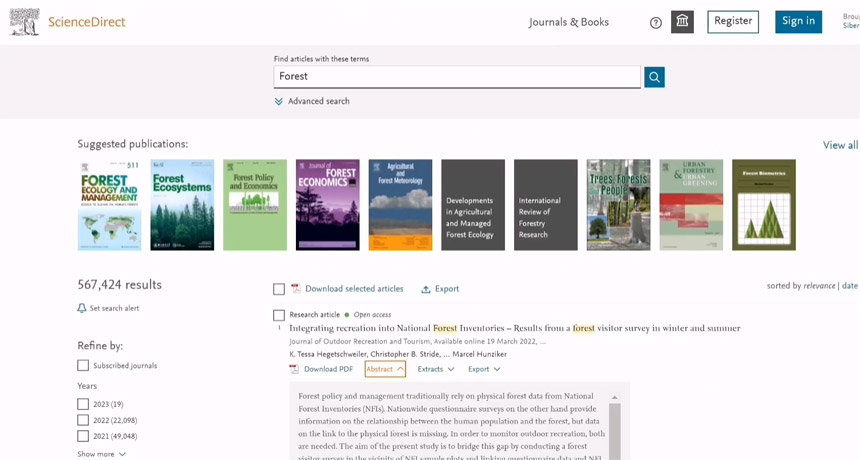This screenshot has width=860, height=460.
Task: Click the Elsevier tree logo
Action: (24, 22)
